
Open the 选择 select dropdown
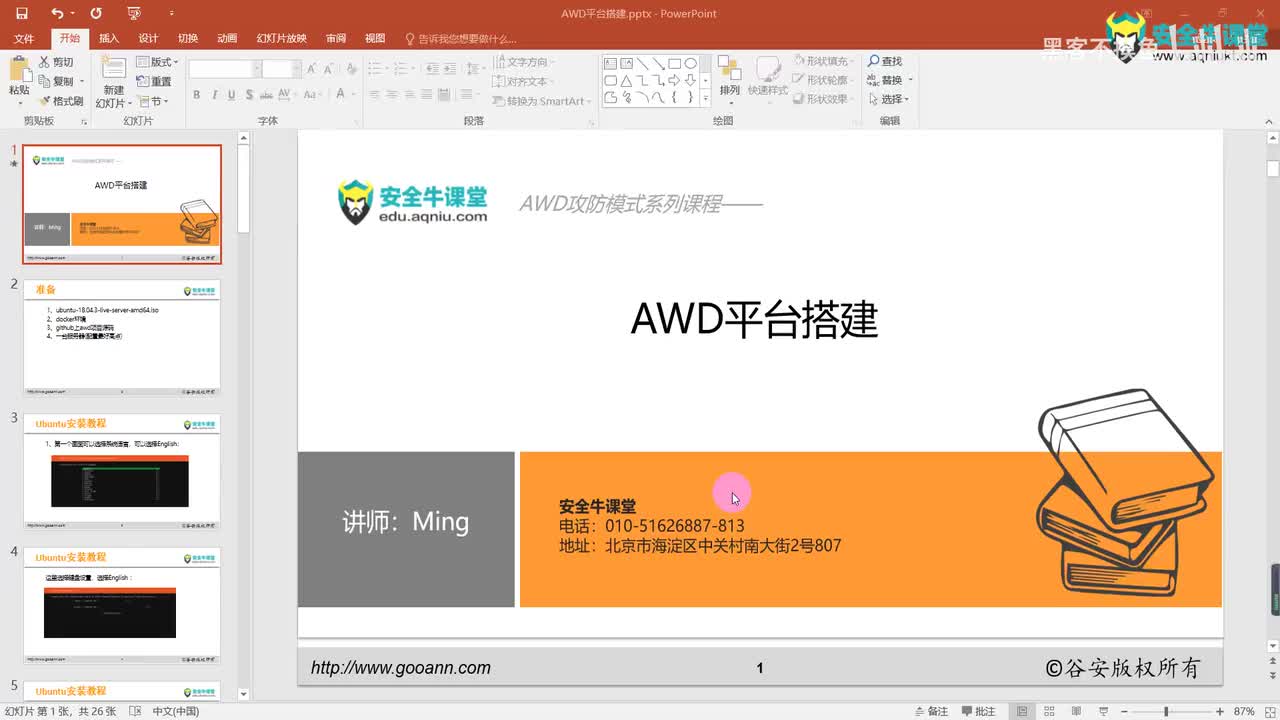[x=889, y=99]
